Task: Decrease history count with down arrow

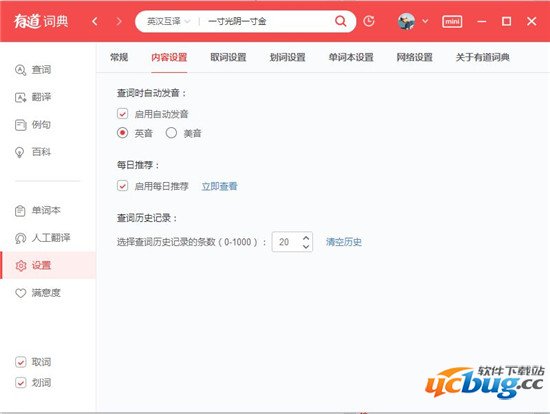Action: coord(306,246)
